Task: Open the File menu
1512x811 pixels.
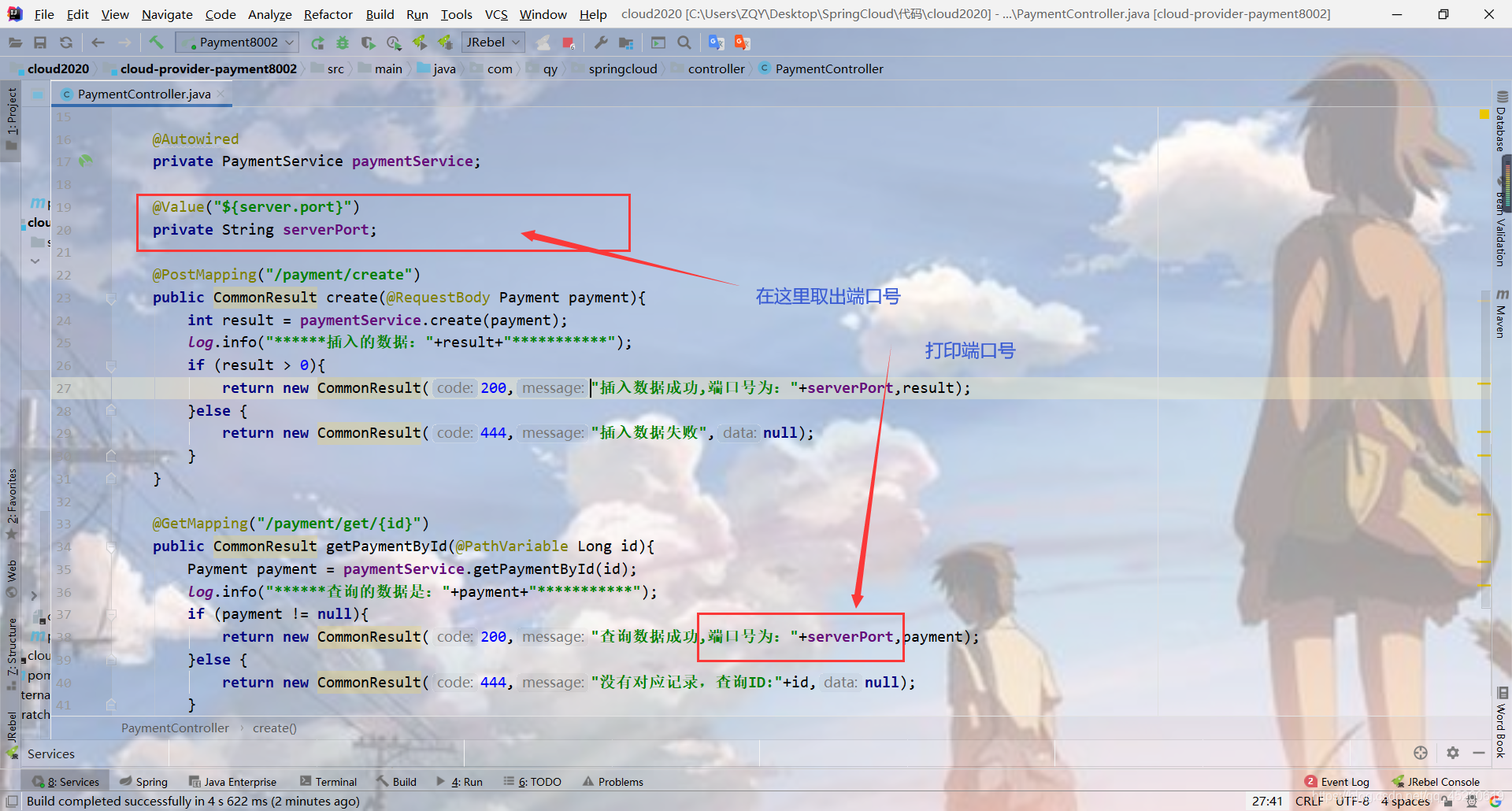Action: [44, 14]
